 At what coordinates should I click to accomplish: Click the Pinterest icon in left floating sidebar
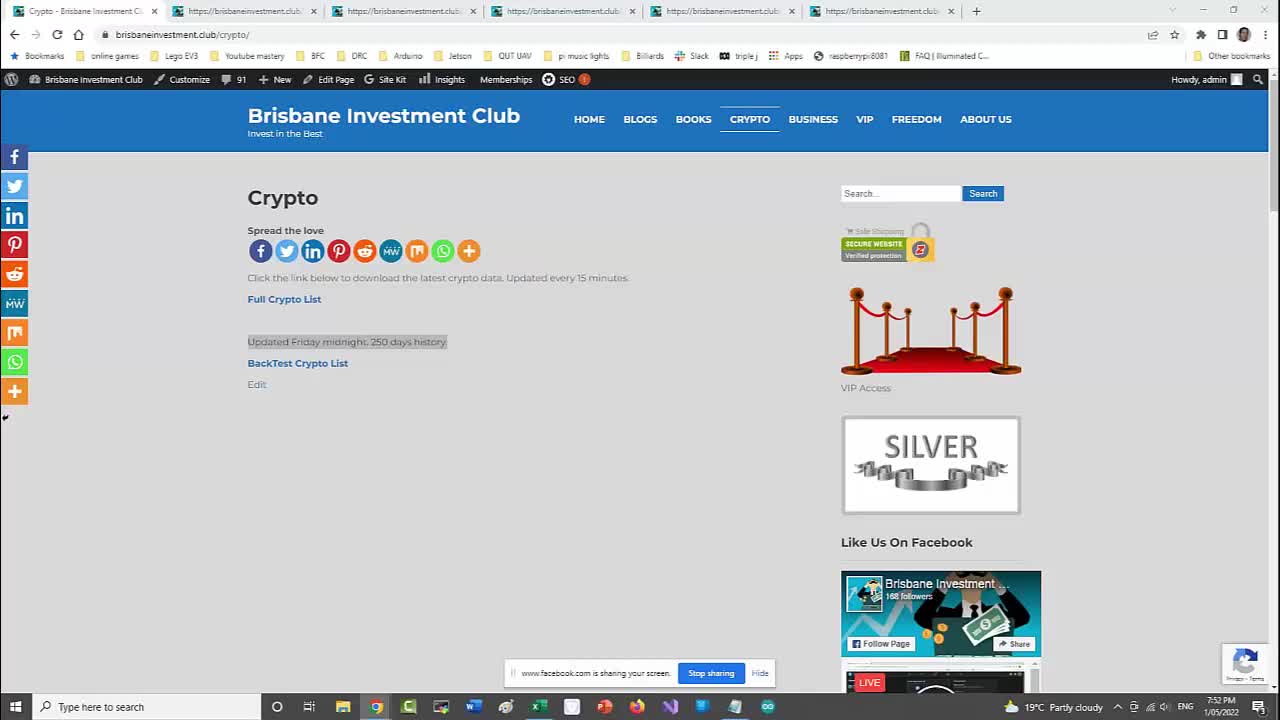pos(14,245)
